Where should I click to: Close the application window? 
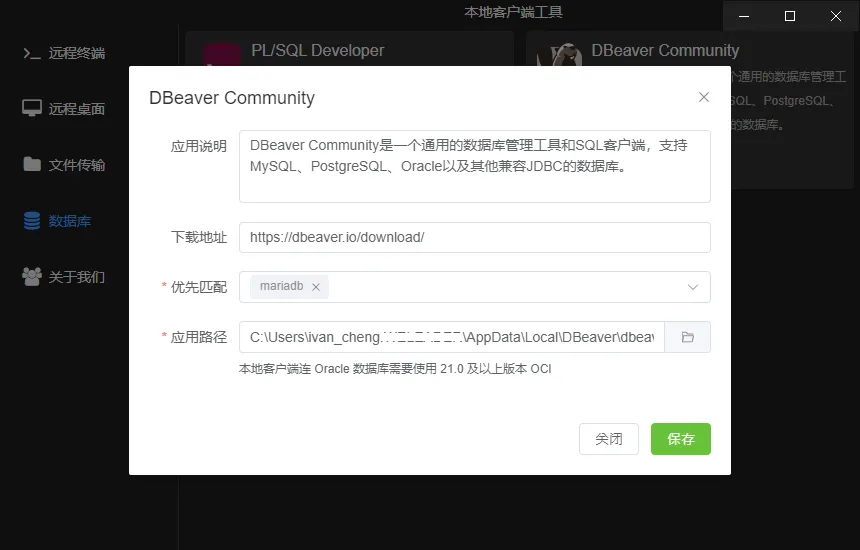click(836, 16)
